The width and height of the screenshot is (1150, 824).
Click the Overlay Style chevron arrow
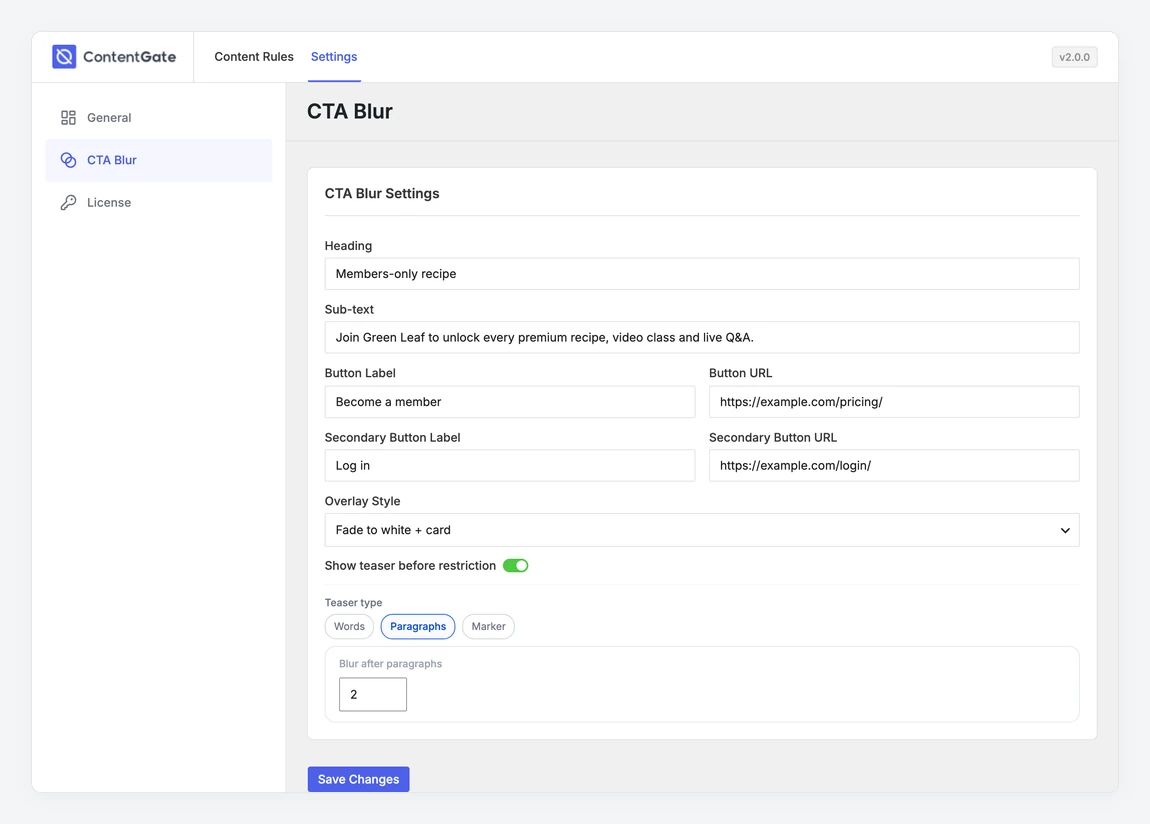1065,530
